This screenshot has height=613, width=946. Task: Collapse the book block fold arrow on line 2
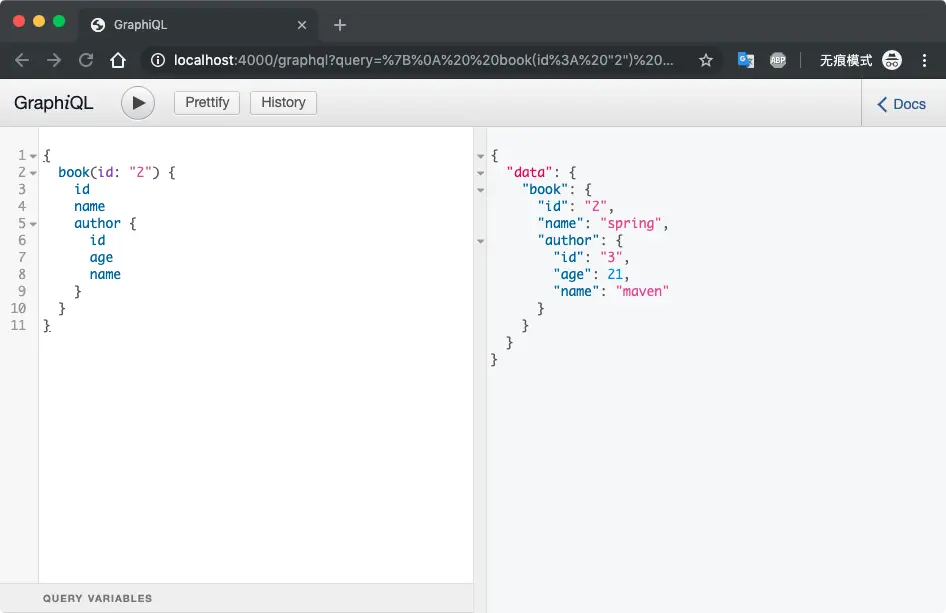(x=33, y=173)
